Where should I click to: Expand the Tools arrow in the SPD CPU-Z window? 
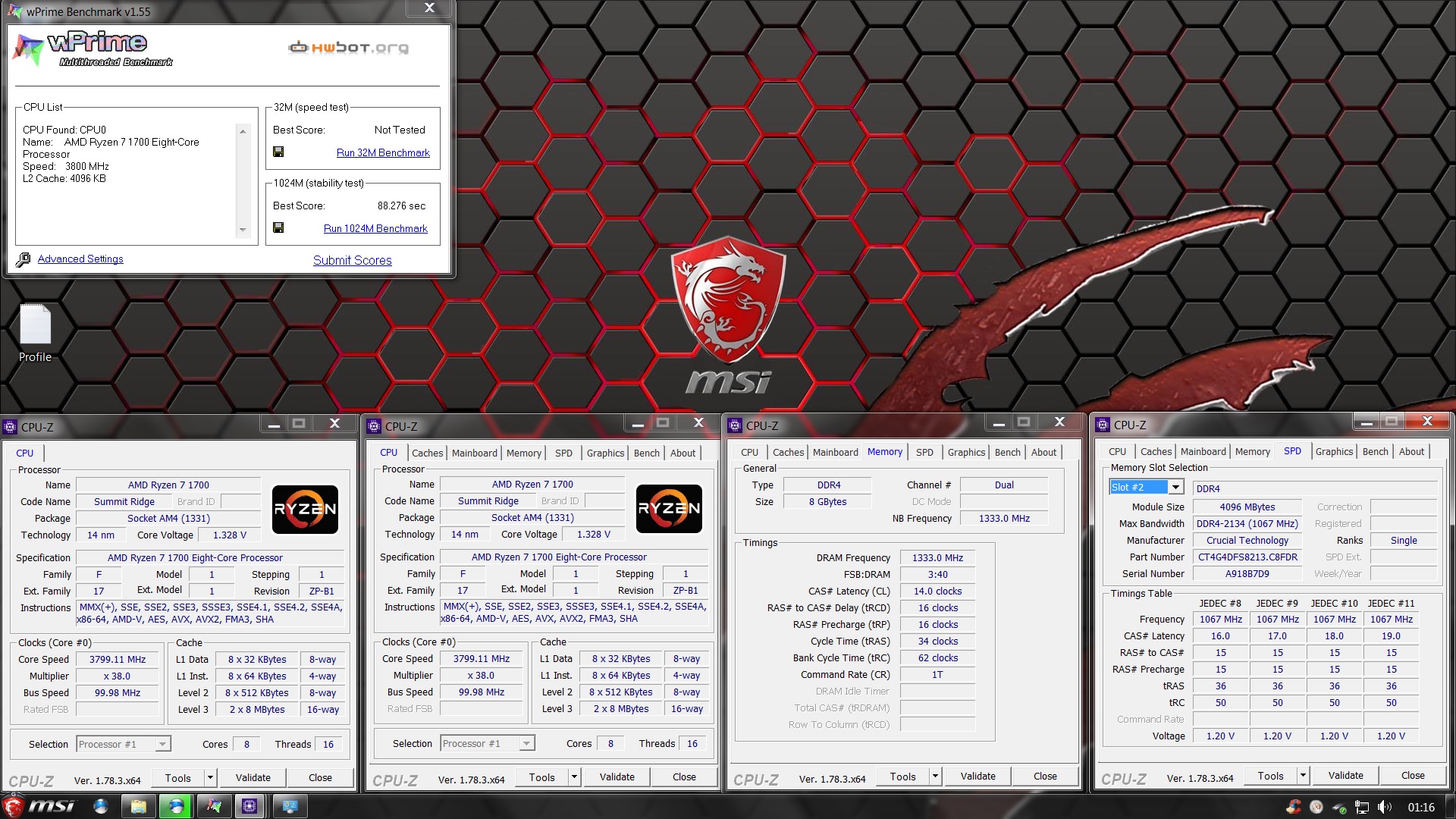[1303, 776]
